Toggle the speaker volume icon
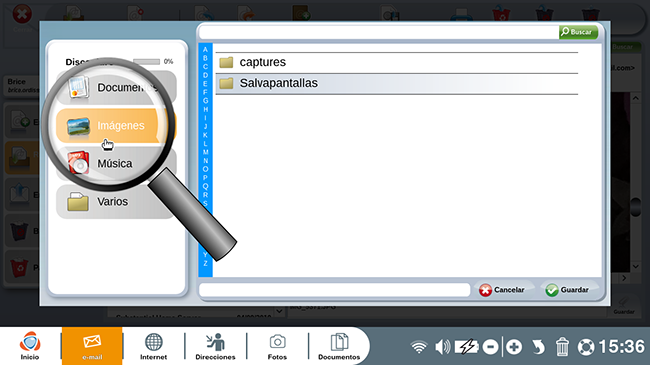Image resolution: width=650 pixels, height=365 pixels. click(442, 347)
